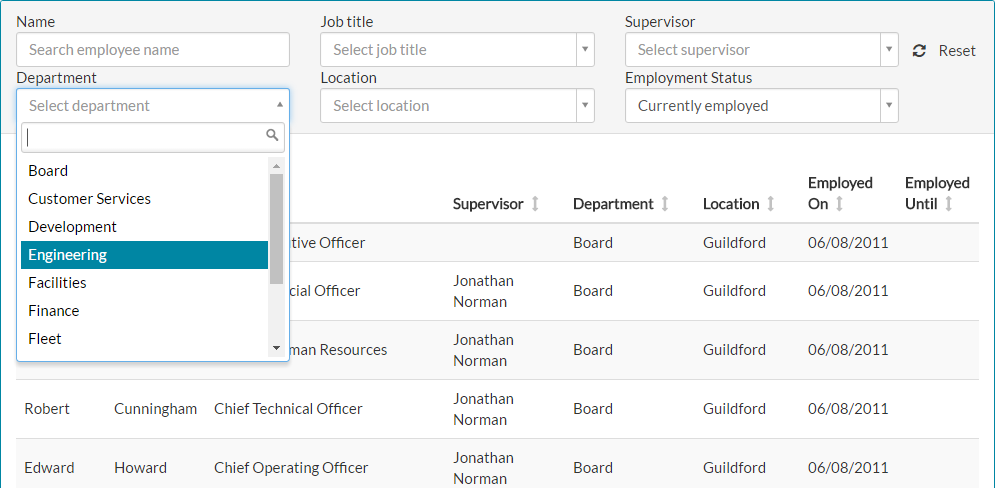Focus the employee Name search field

pyautogui.click(x=153, y=50)
